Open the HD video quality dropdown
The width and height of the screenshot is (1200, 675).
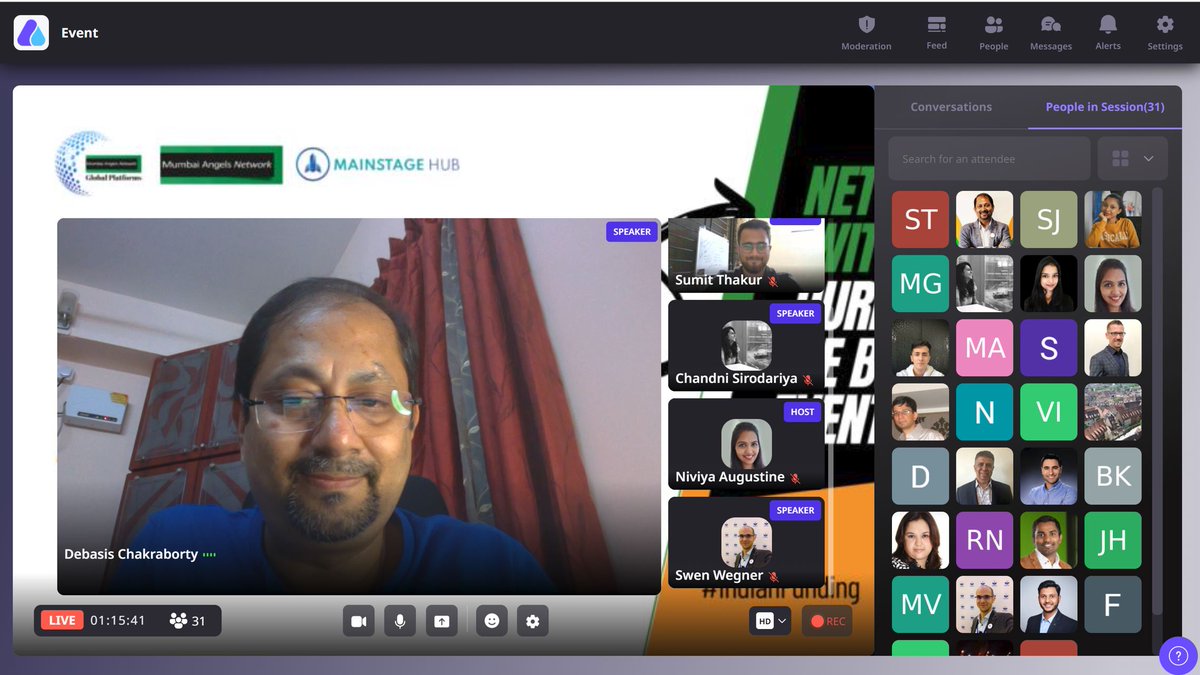[770, 621]
